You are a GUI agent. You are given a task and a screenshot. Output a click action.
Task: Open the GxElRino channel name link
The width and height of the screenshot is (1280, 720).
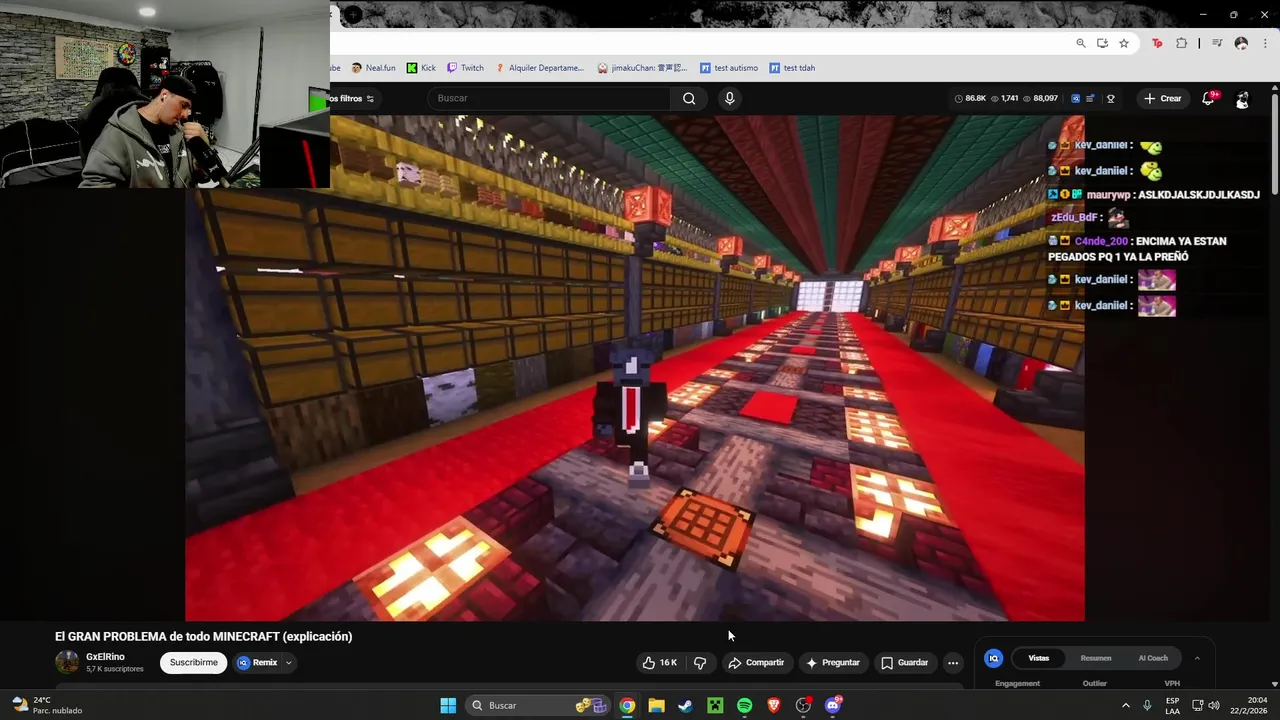(105, 657)
